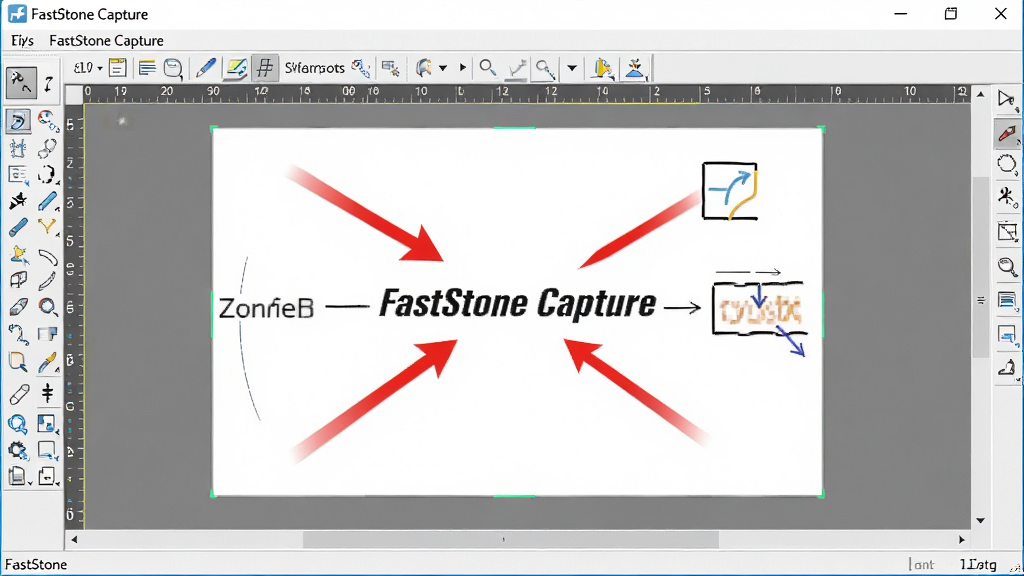Click the plain magnifier icon in top toolbar
This screenshot has width=1024, height=576.
tap(487, 67)
